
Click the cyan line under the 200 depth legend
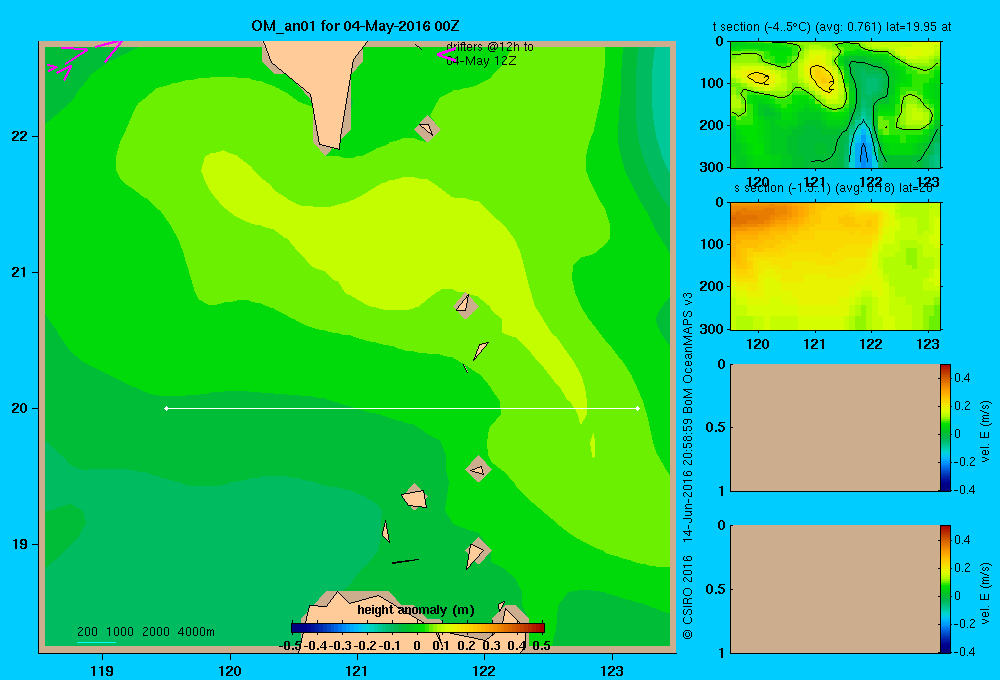pyautogui.click(x=96, y=642)
